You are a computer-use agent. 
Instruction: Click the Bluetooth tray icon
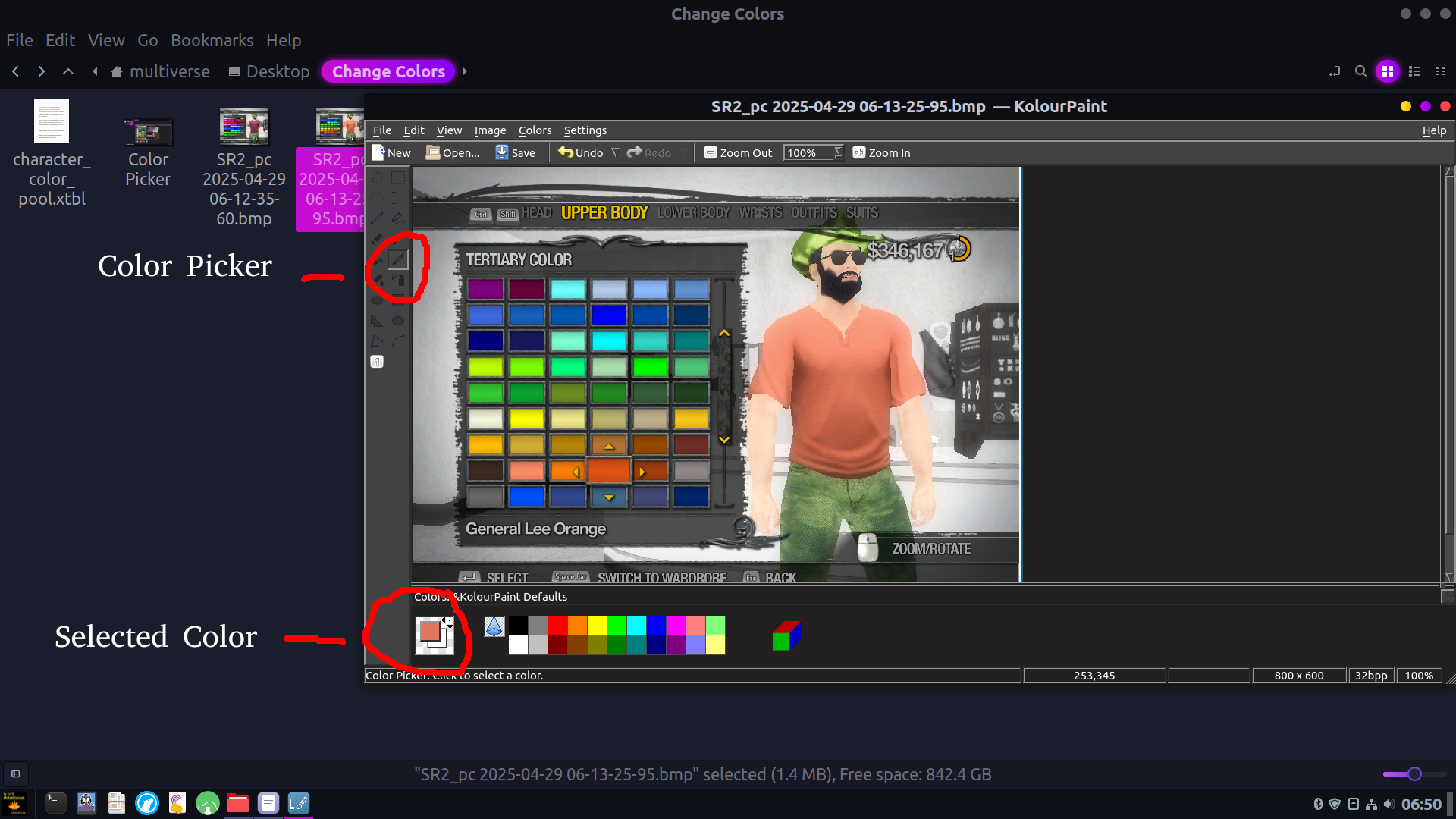pos(1318,804)
